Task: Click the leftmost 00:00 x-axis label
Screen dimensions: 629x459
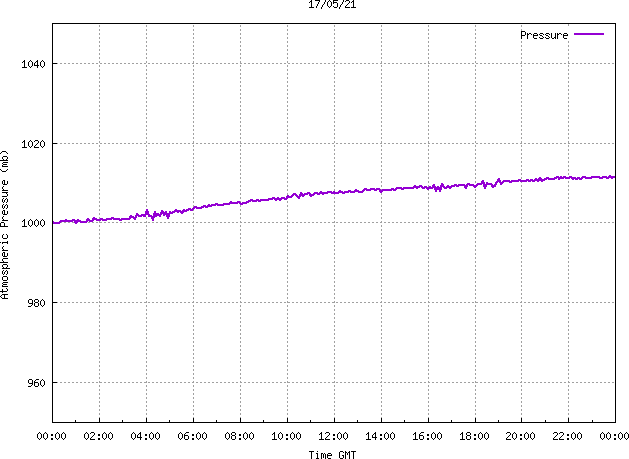Action: [x=51, y=436]
